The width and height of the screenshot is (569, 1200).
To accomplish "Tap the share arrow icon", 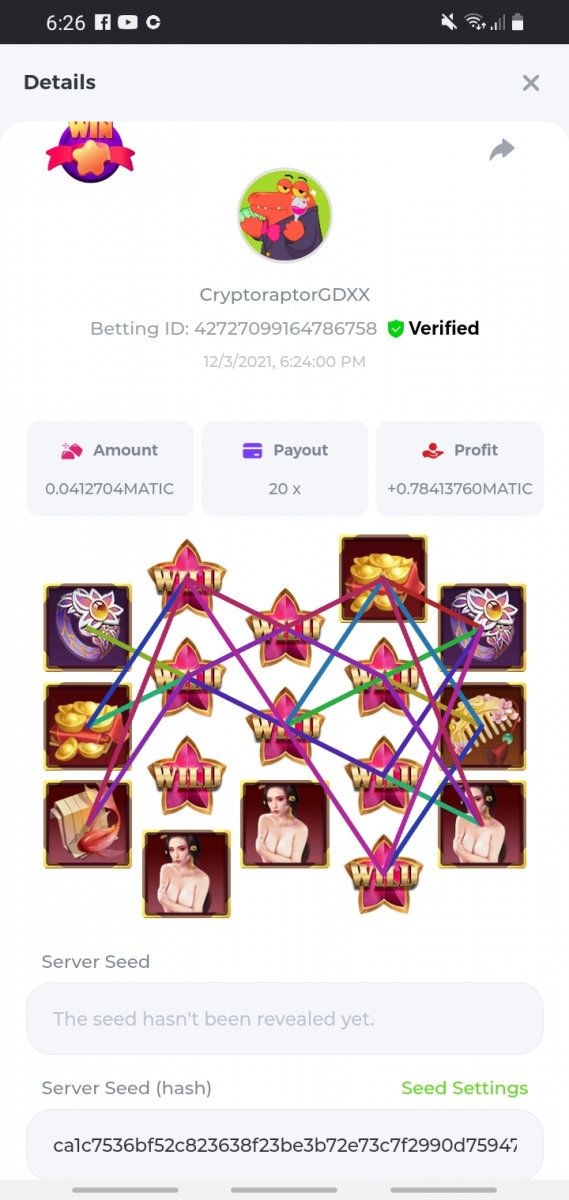I will coord(501,150).
